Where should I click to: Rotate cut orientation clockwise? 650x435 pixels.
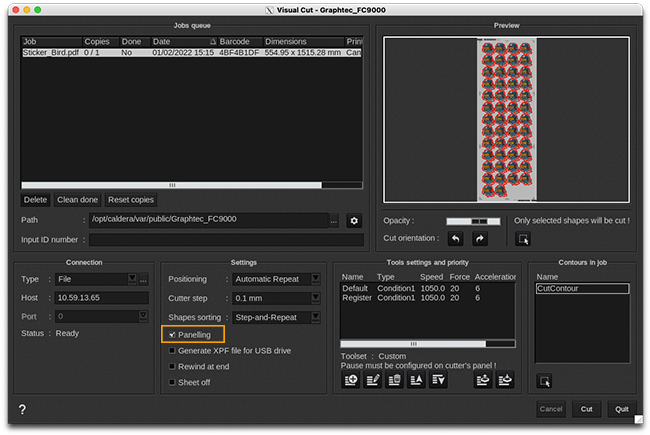[x=479, y=239]
